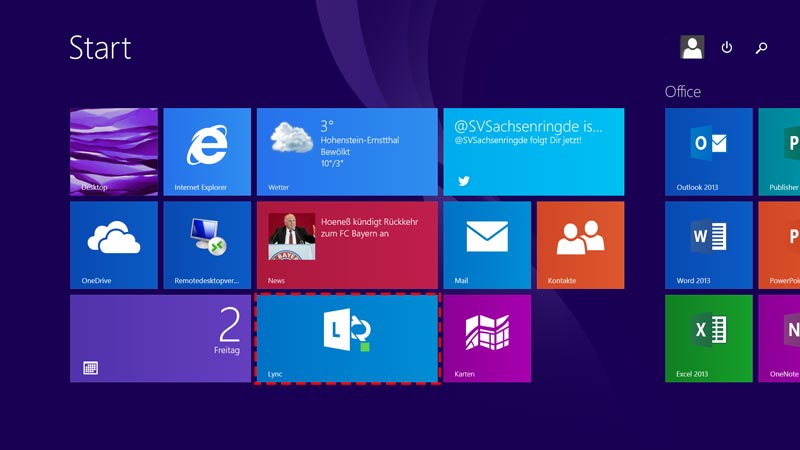Screen dimensions: 800x450
Task: Launch the Remotedesktopverbindung tile
Action: 207,245
